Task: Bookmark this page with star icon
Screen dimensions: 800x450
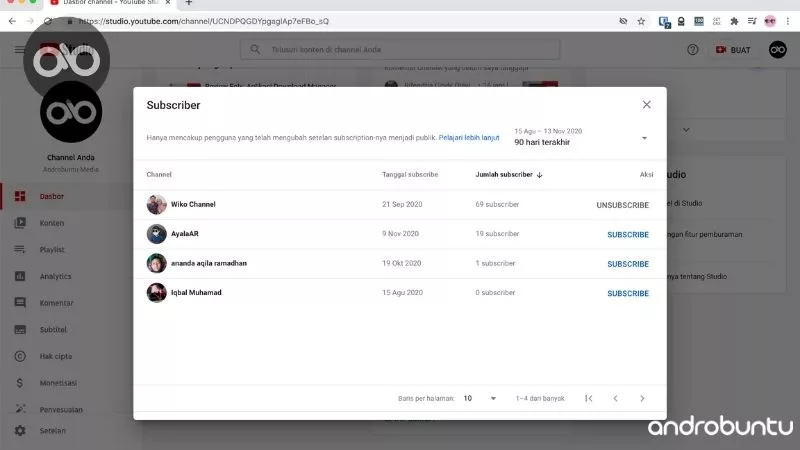Action: [x=641, y=21]
